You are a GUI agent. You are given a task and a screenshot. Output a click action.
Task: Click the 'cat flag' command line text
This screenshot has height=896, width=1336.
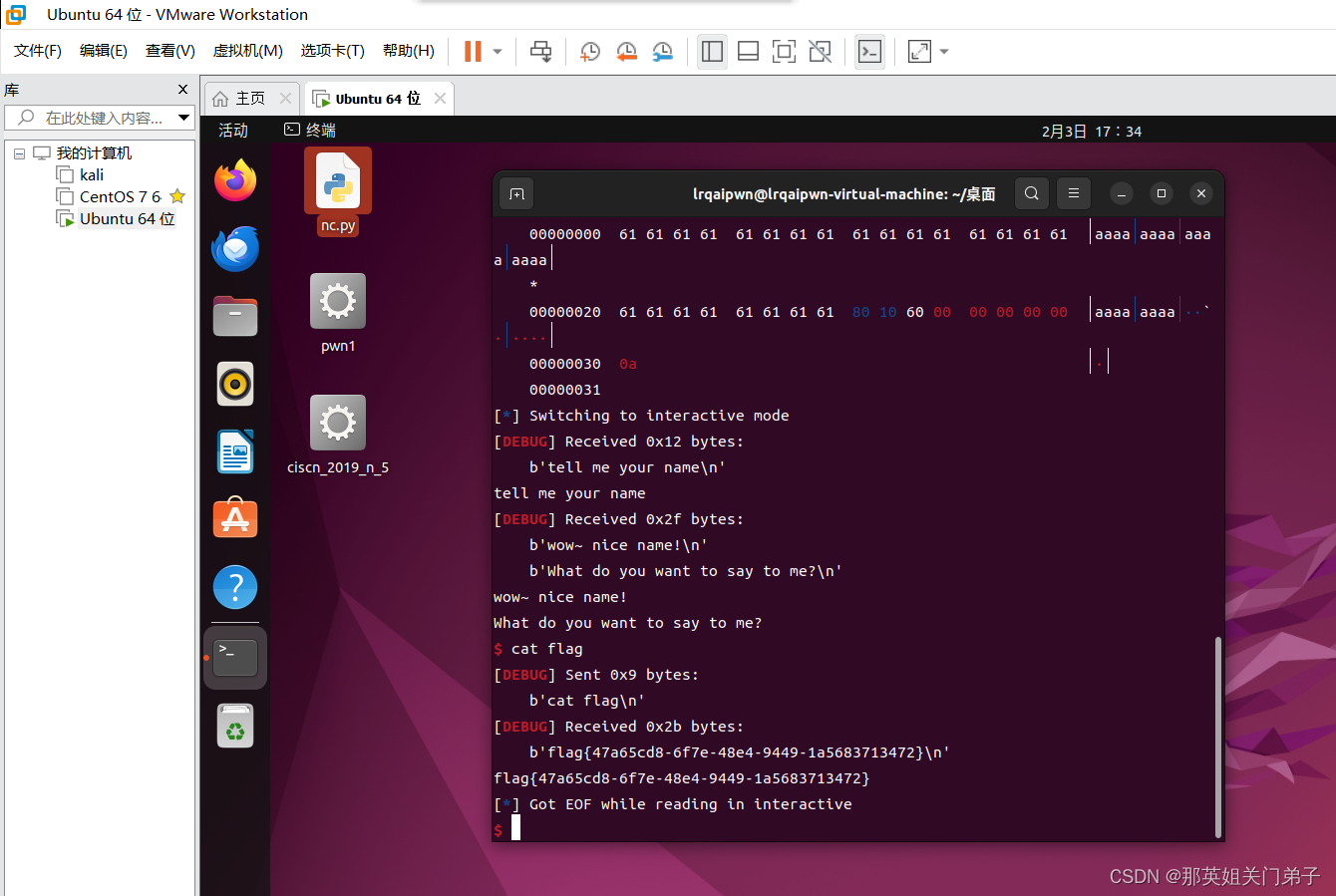click(547, 649)
